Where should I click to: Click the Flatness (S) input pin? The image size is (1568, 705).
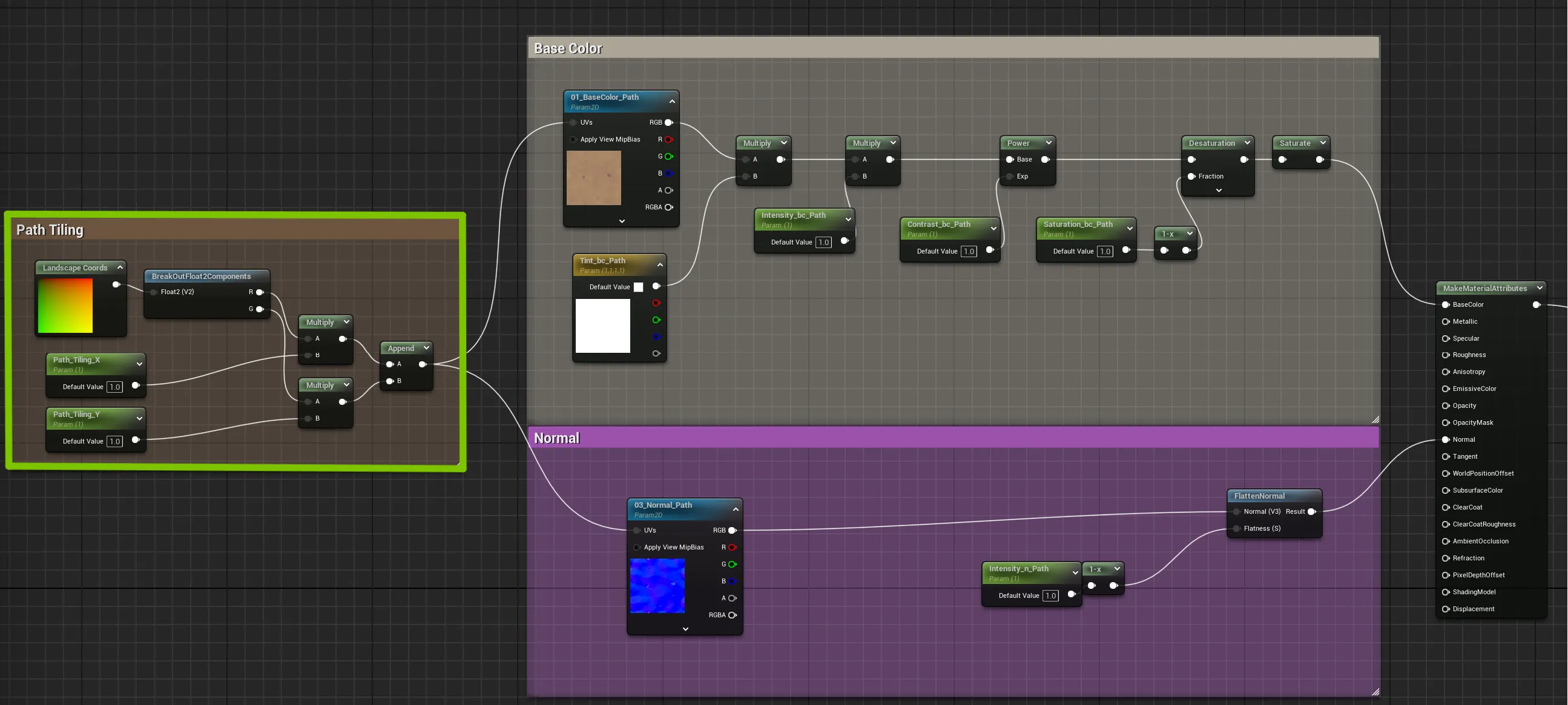coord(1237,530)
